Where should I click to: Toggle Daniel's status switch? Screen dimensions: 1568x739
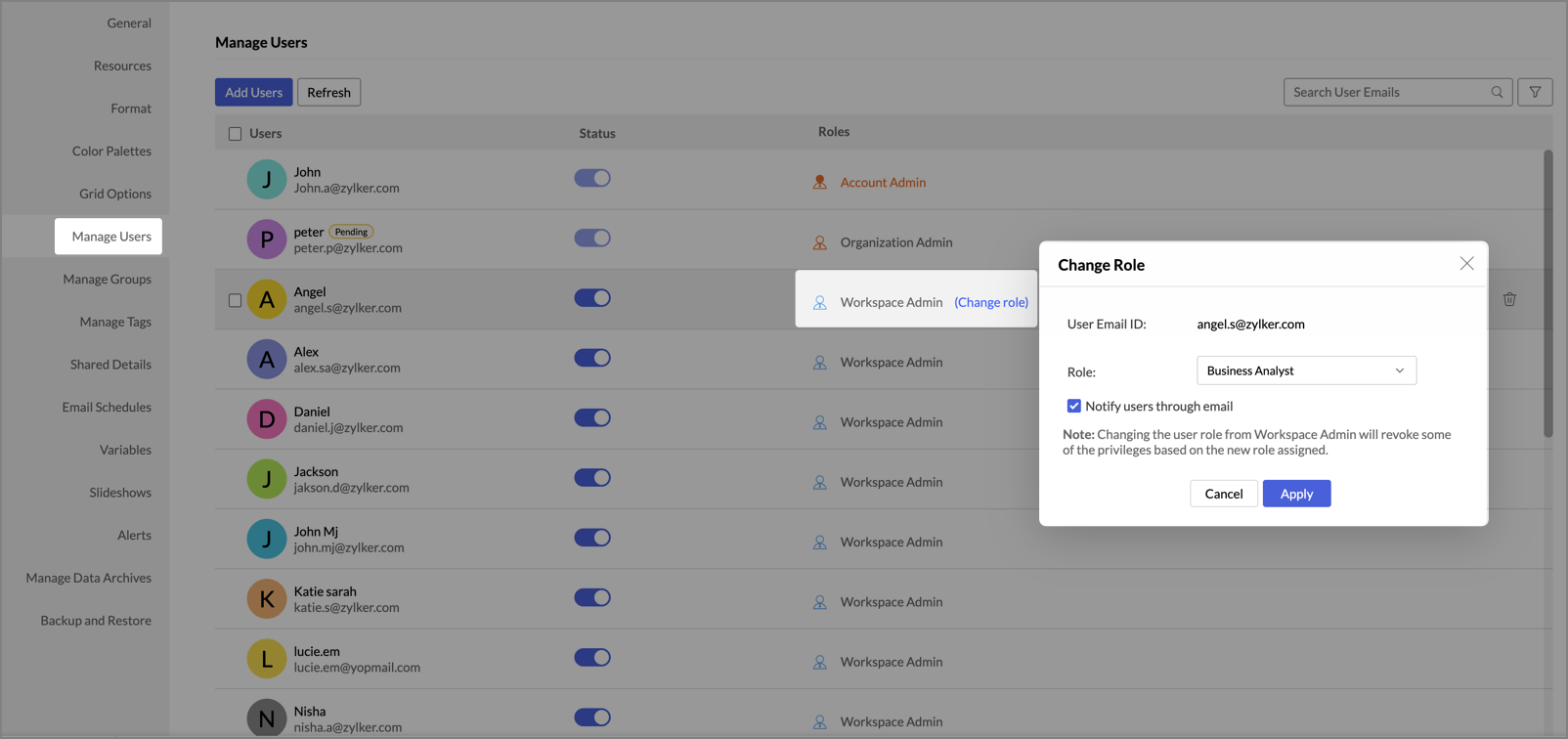tap(592, 417)
